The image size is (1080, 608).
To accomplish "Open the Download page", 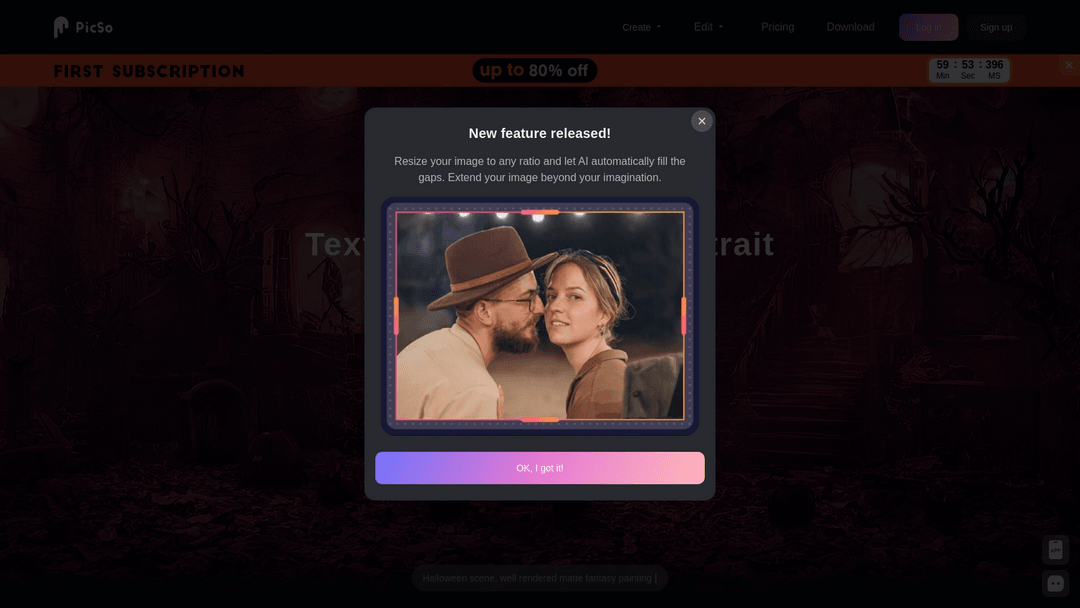I will pos(850,27).
